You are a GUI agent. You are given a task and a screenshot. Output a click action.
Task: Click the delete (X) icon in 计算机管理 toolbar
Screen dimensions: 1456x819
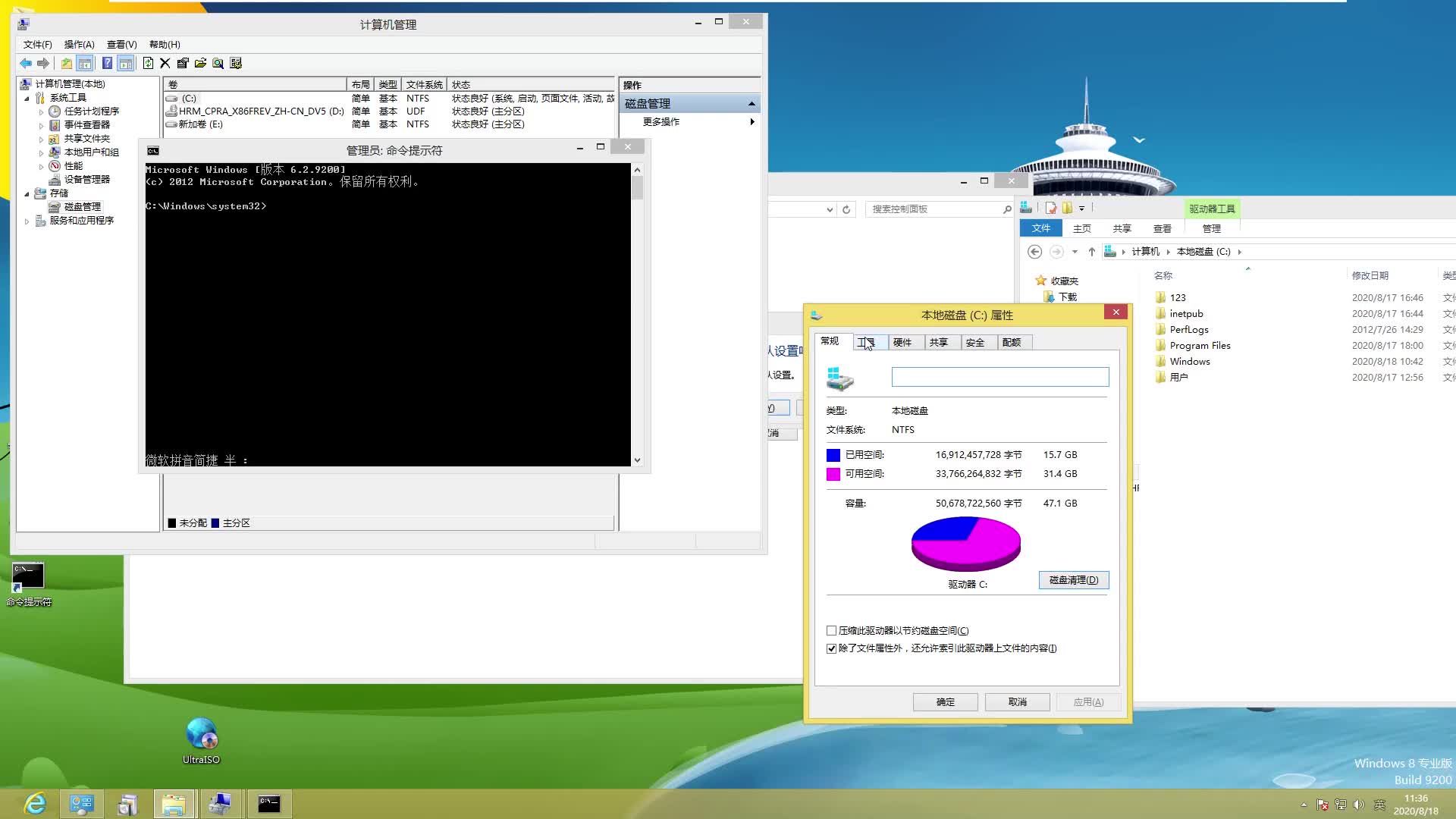(165, 63)
